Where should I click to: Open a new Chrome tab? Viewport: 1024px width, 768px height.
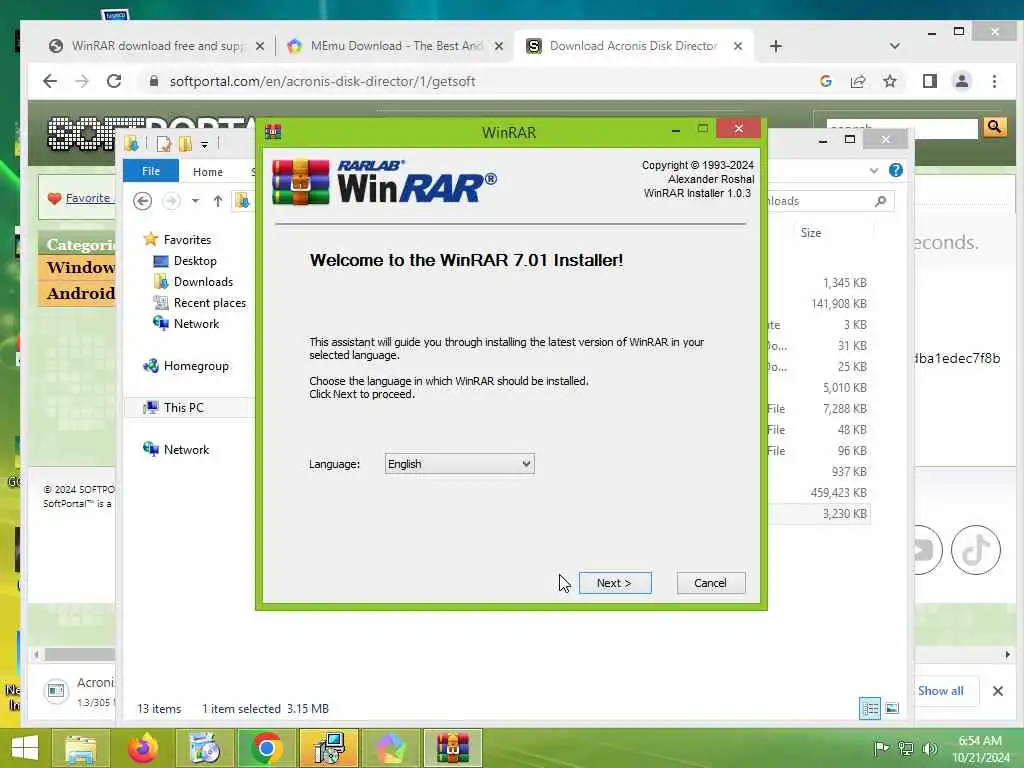point(775,46)
